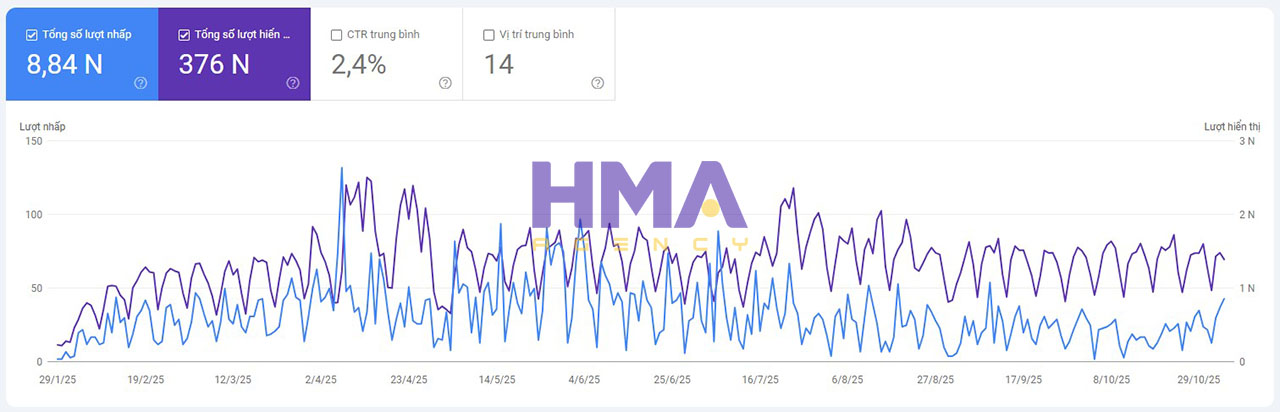Click the 29/1/25 date on the axis

coord(58,380)
